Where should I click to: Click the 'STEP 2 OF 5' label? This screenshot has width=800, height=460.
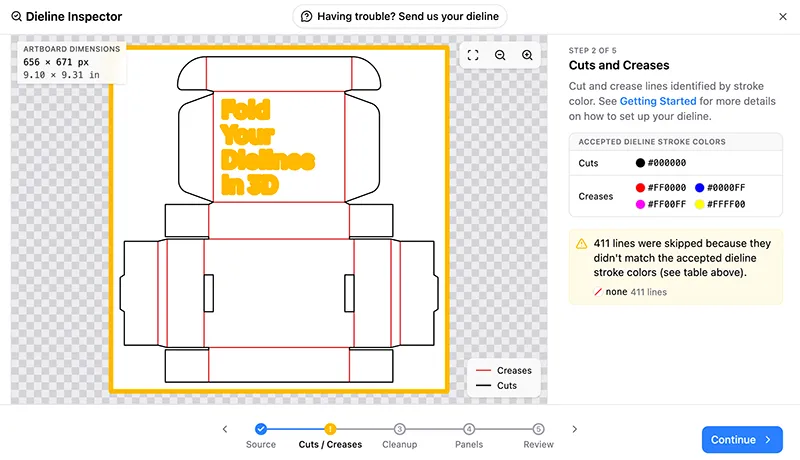pyautogui.click(x=592, y=50)
